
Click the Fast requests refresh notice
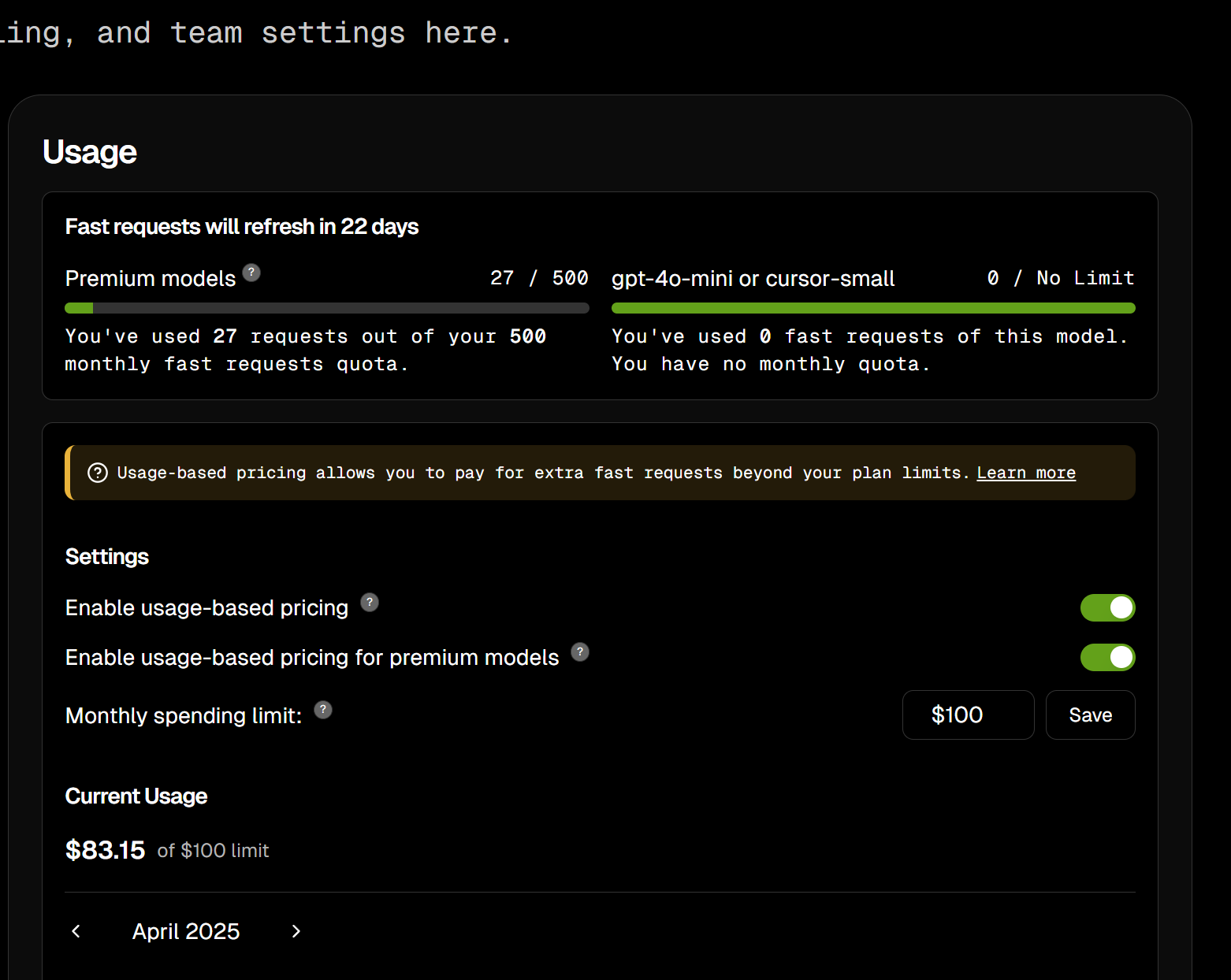pyautogui.click(x=241, y=227)
